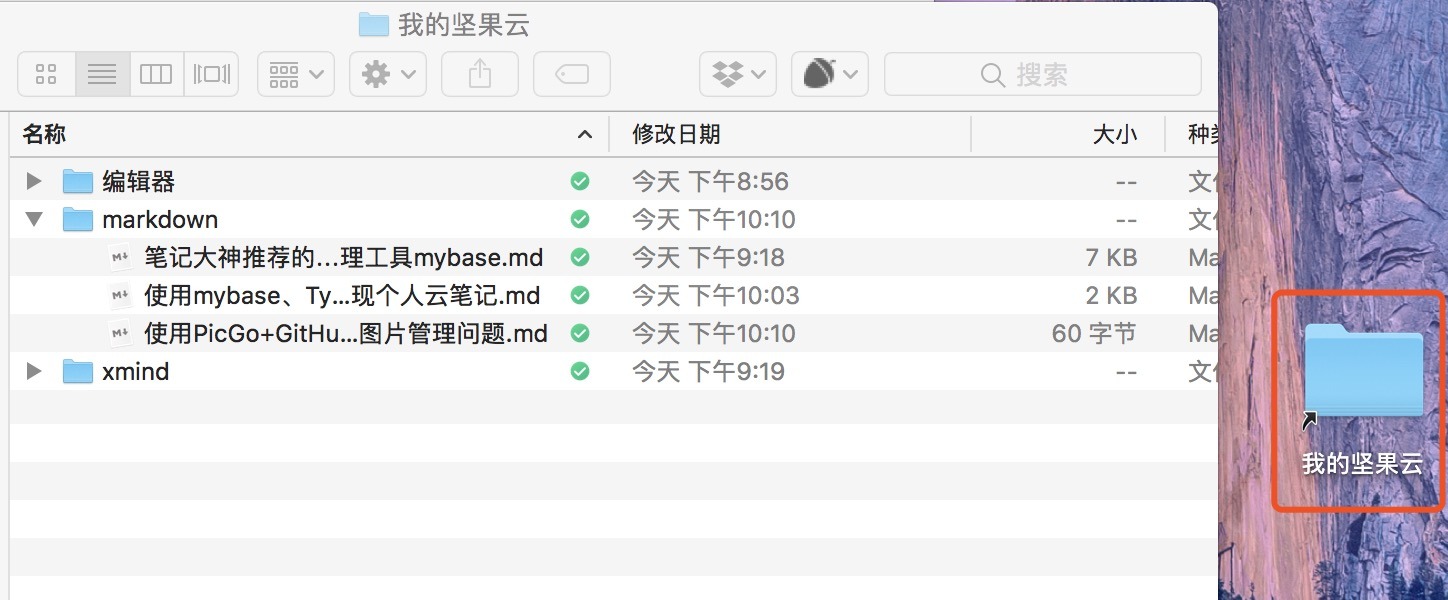This screenshot has height=600, width=1448.
Task: Switch Finder to Cover Flow view
Action: point(211,74)
